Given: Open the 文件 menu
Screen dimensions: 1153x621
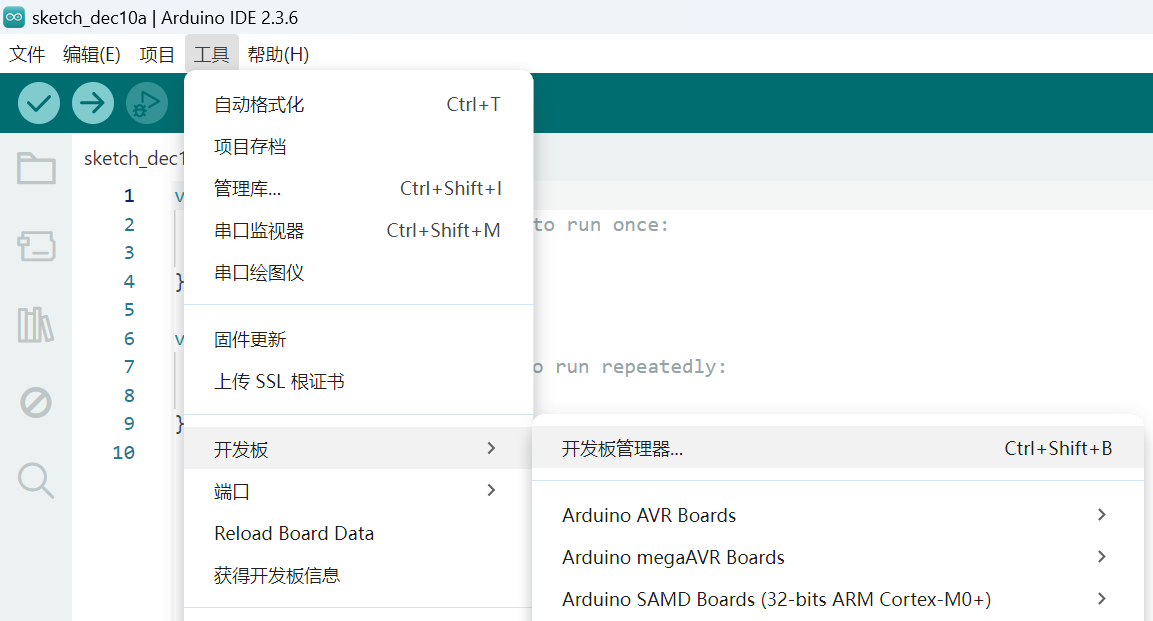Looking at the screenshot, I should [27, 55].
